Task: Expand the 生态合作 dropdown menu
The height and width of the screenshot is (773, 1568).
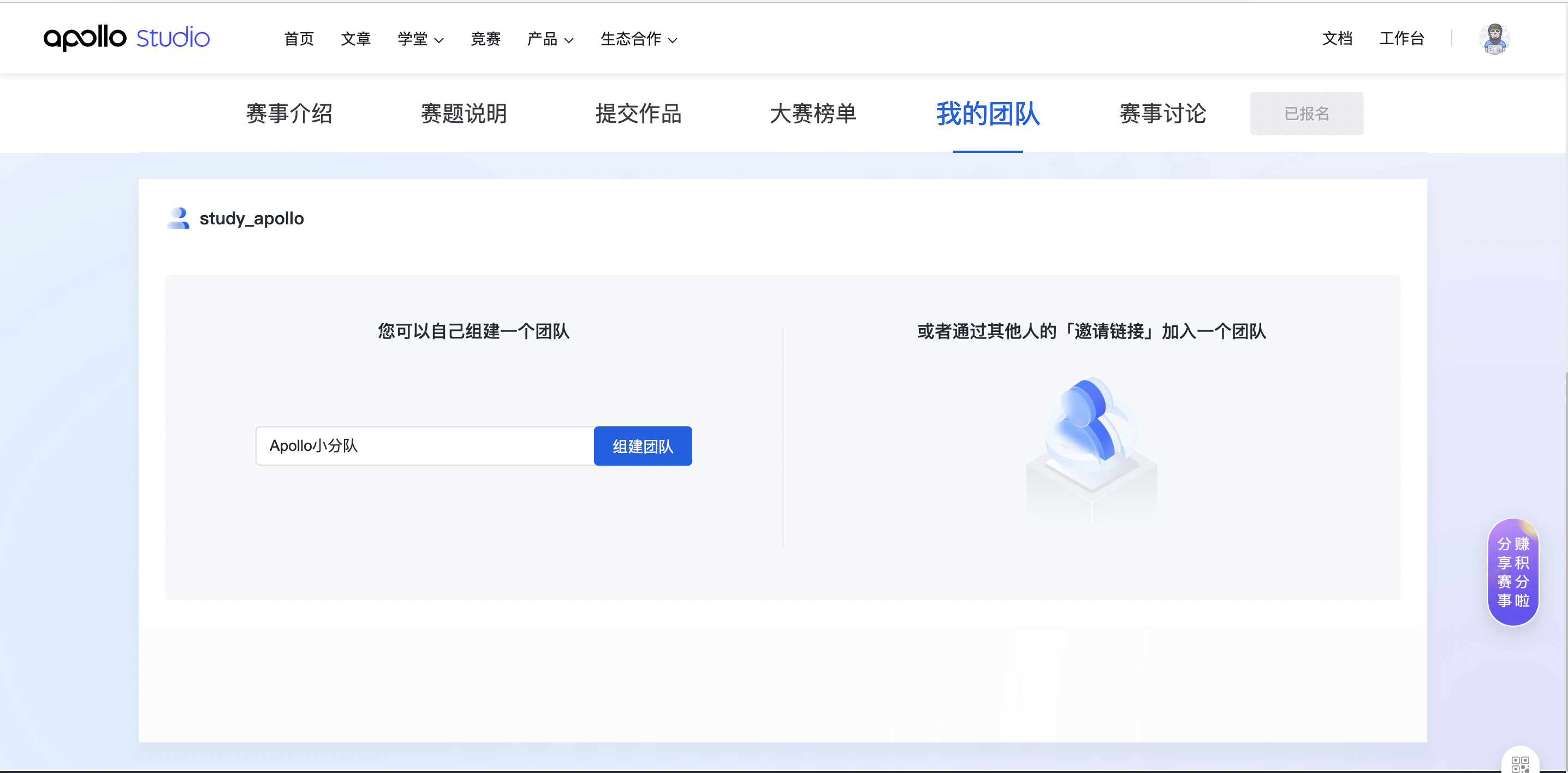Action: coord(638,39)
